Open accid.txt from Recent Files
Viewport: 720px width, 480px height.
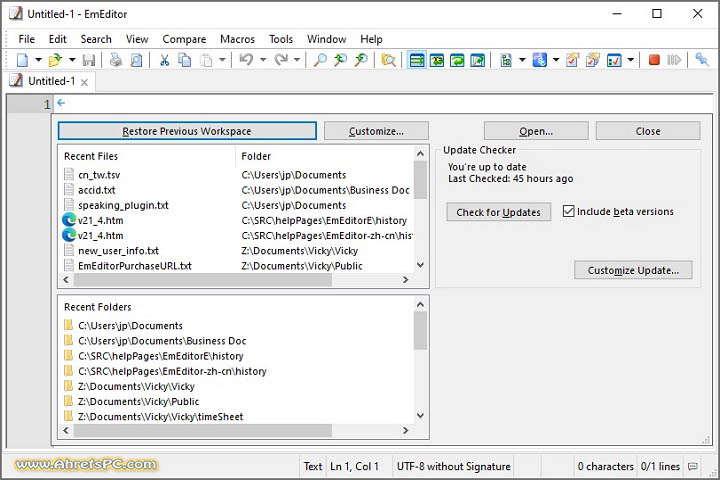96,190
